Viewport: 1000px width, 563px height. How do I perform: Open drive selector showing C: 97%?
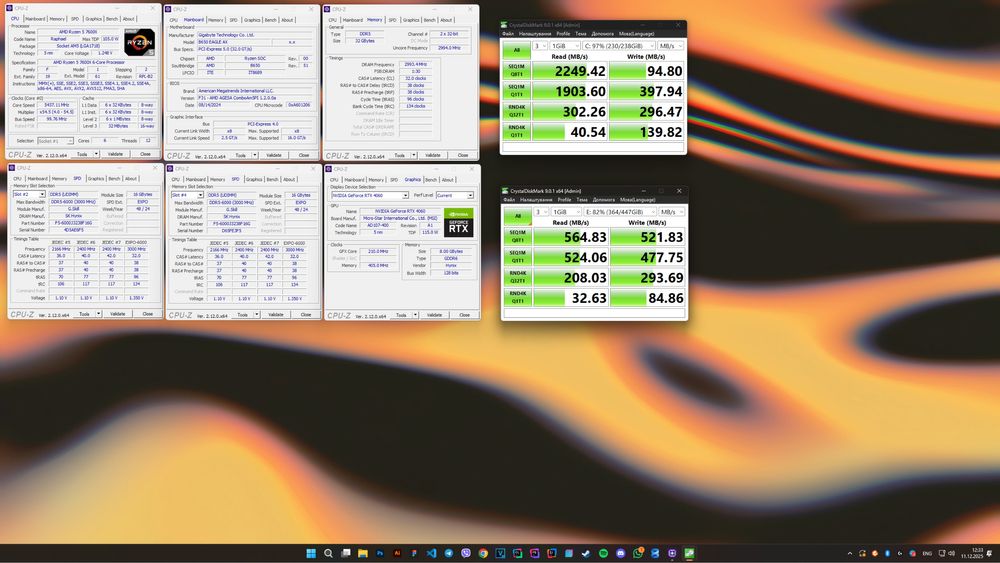619,46
